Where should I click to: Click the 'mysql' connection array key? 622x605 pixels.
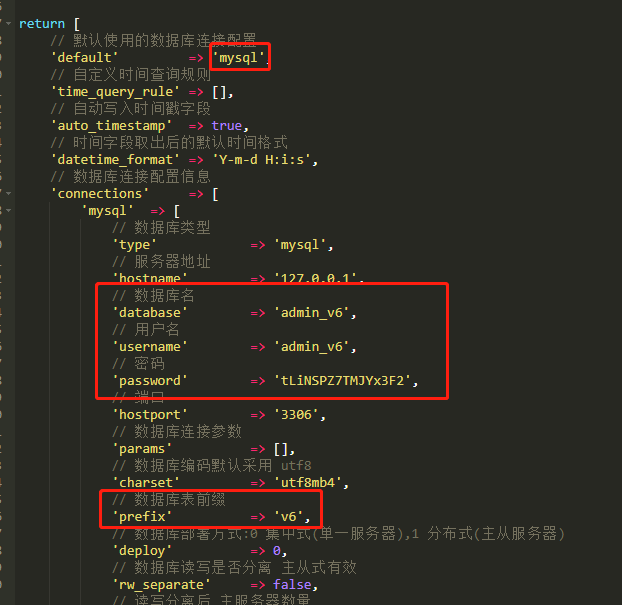108,211
